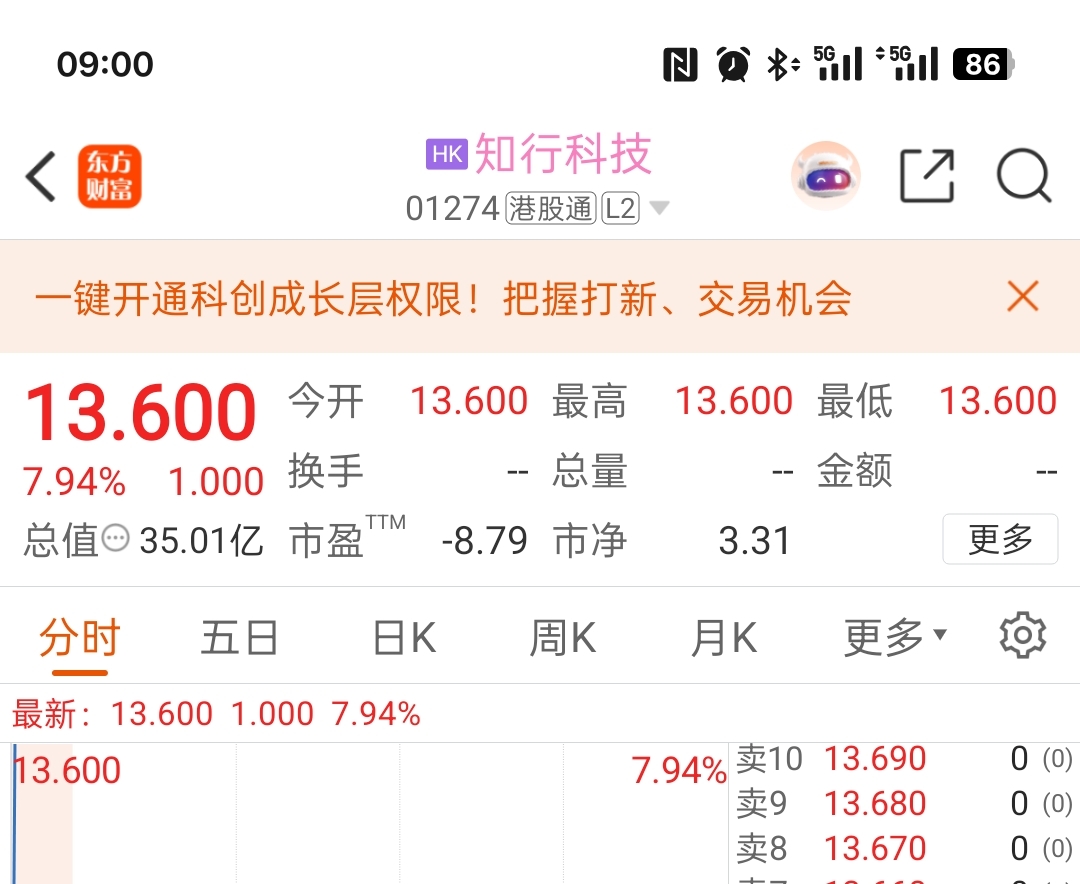This screenshot has width=1080, height=884.
Task: Tap the 3.31 市净 value
Action: [x=754, y=540]
